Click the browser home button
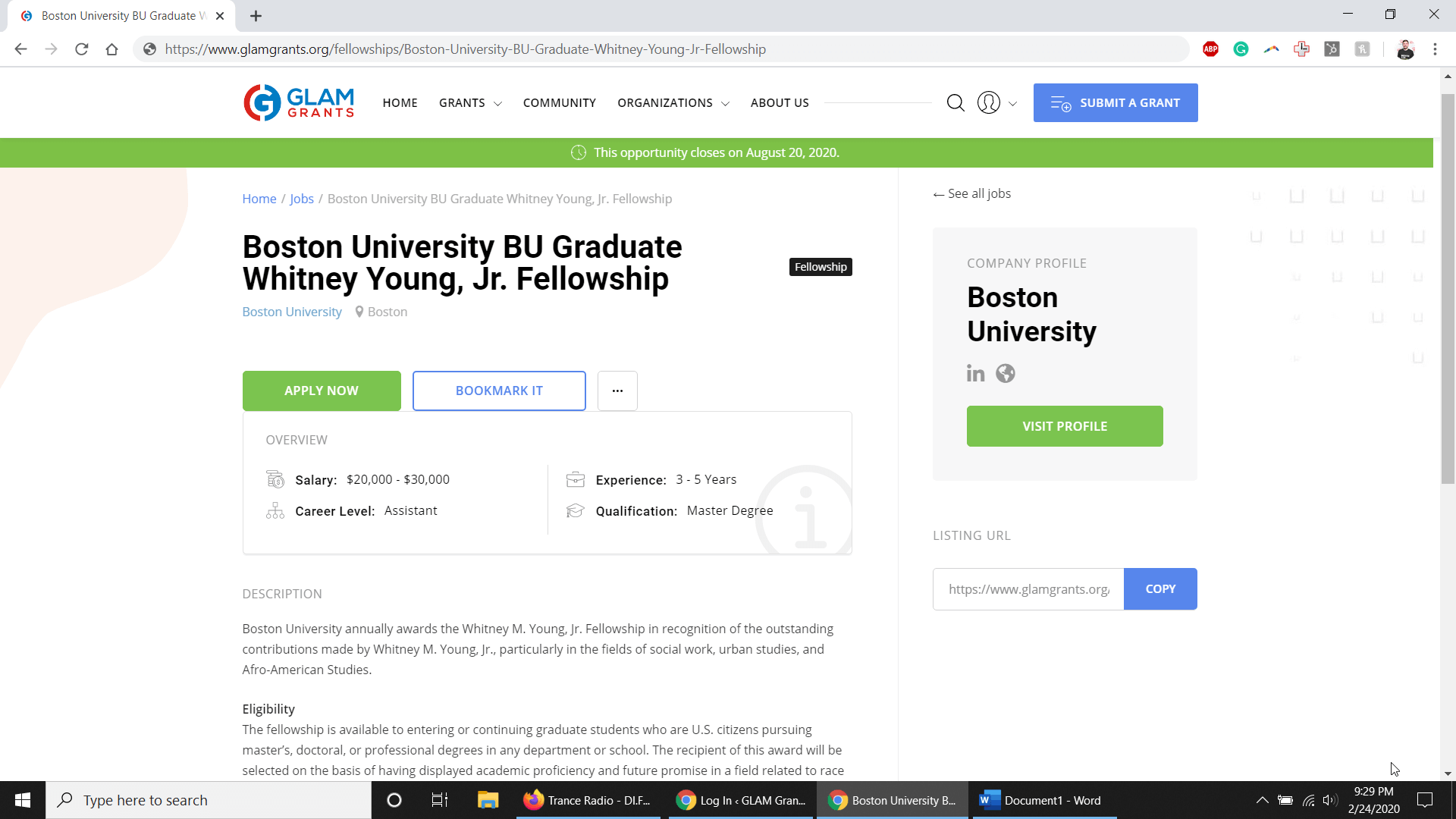This screenshot has width=1456, height=819. click(112, 49)
